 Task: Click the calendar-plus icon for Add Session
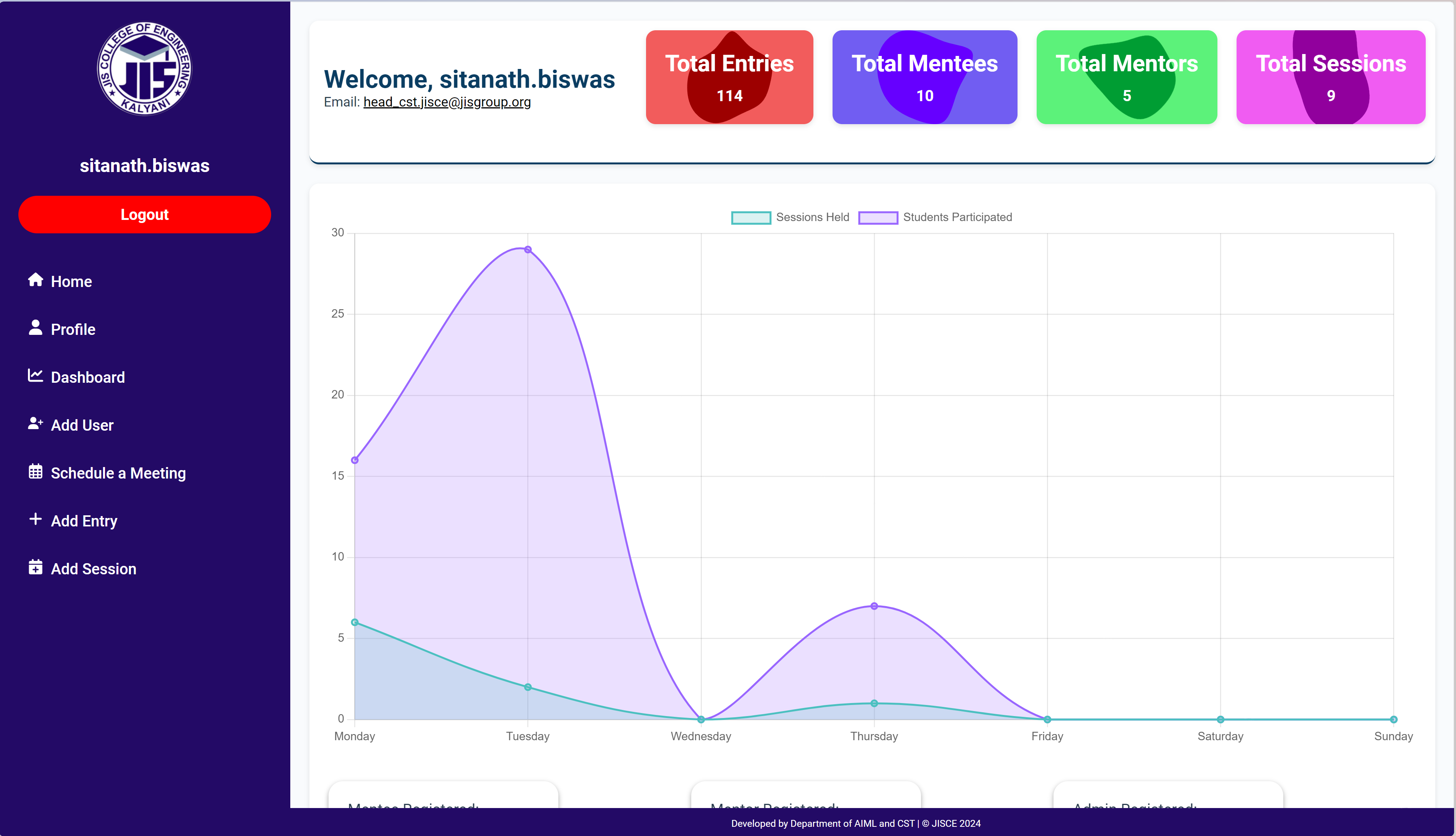point(36,567)
